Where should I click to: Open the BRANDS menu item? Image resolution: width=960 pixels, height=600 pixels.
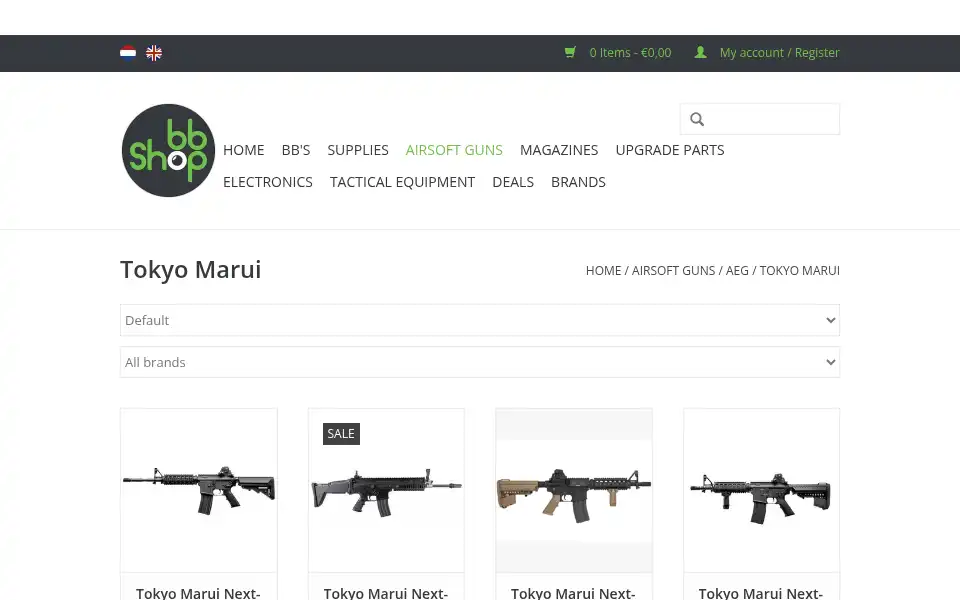[578, 182]
